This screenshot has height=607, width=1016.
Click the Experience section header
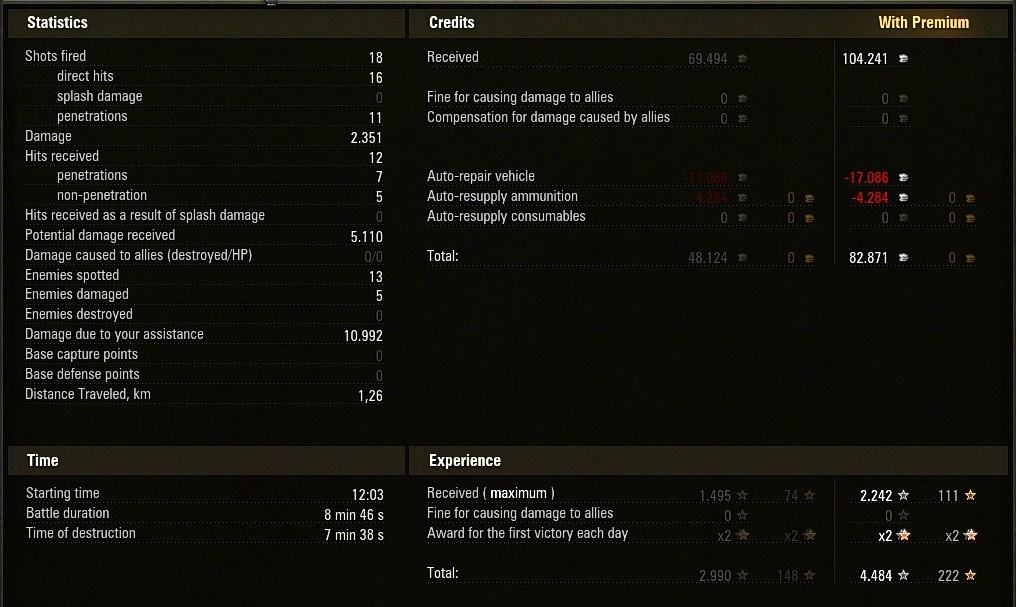point(465,461)
